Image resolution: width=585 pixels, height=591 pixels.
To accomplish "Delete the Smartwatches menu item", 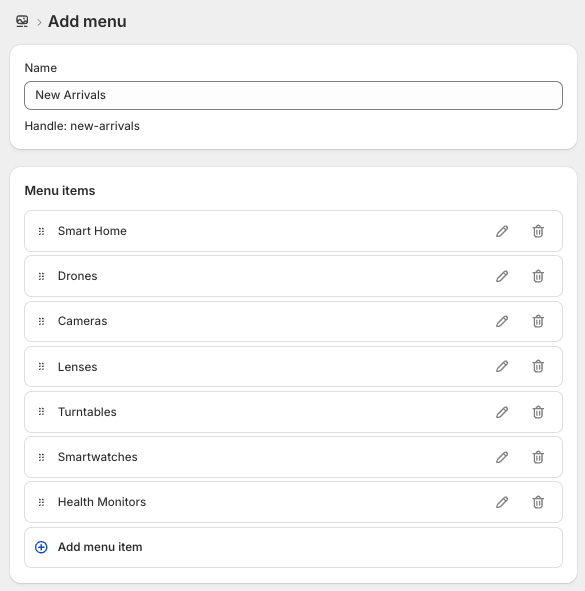I will (538, 457).
